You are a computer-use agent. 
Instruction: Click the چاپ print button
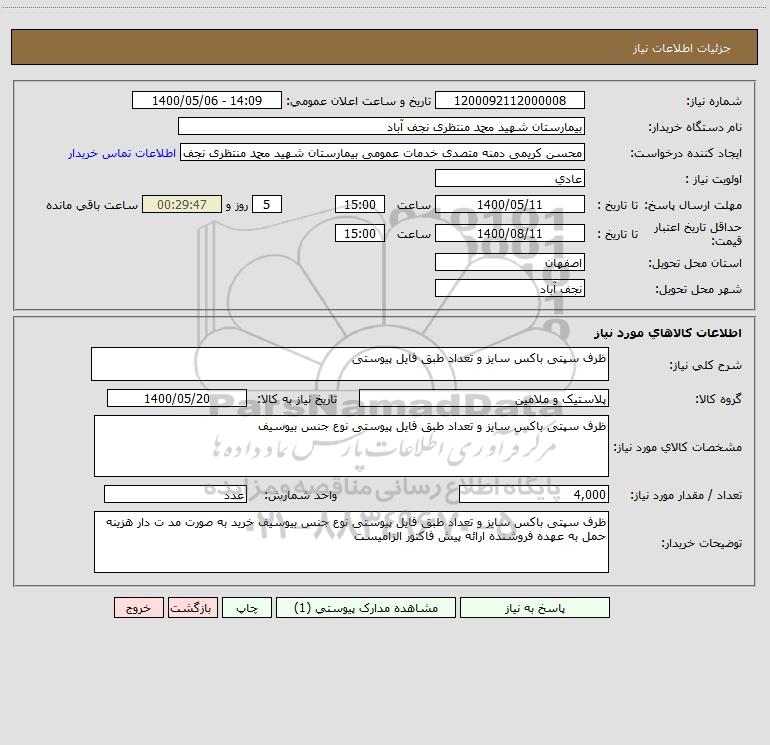coord(247,608)
